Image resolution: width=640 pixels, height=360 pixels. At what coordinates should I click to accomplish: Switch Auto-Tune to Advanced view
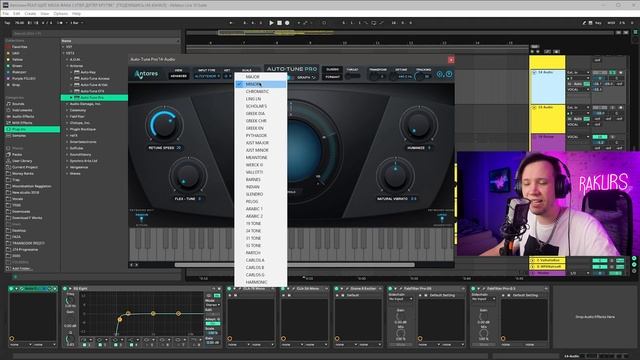coord(178,76)
